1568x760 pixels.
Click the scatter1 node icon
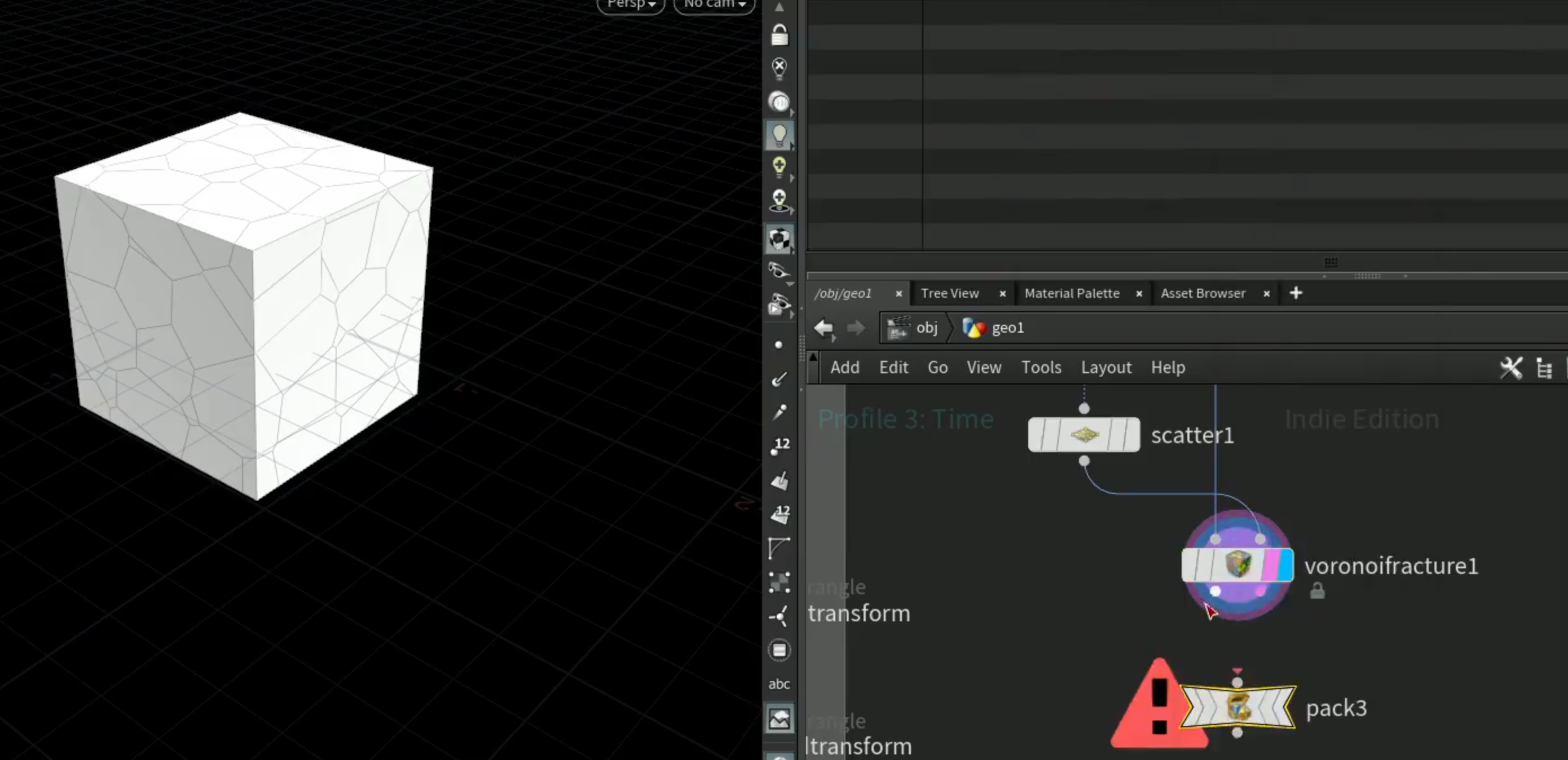[1084, 435]
